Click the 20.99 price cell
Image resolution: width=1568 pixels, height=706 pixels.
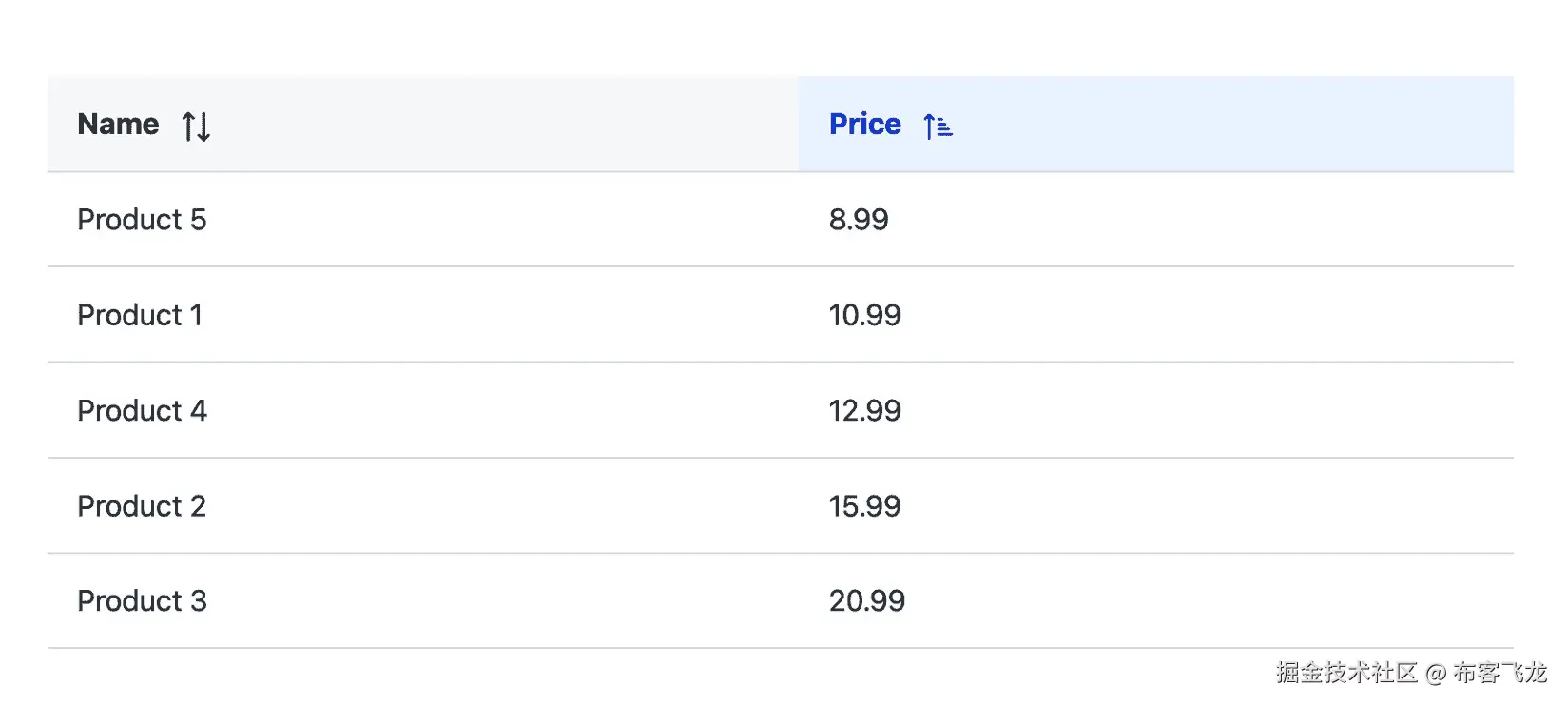(x=1156, y=600)
